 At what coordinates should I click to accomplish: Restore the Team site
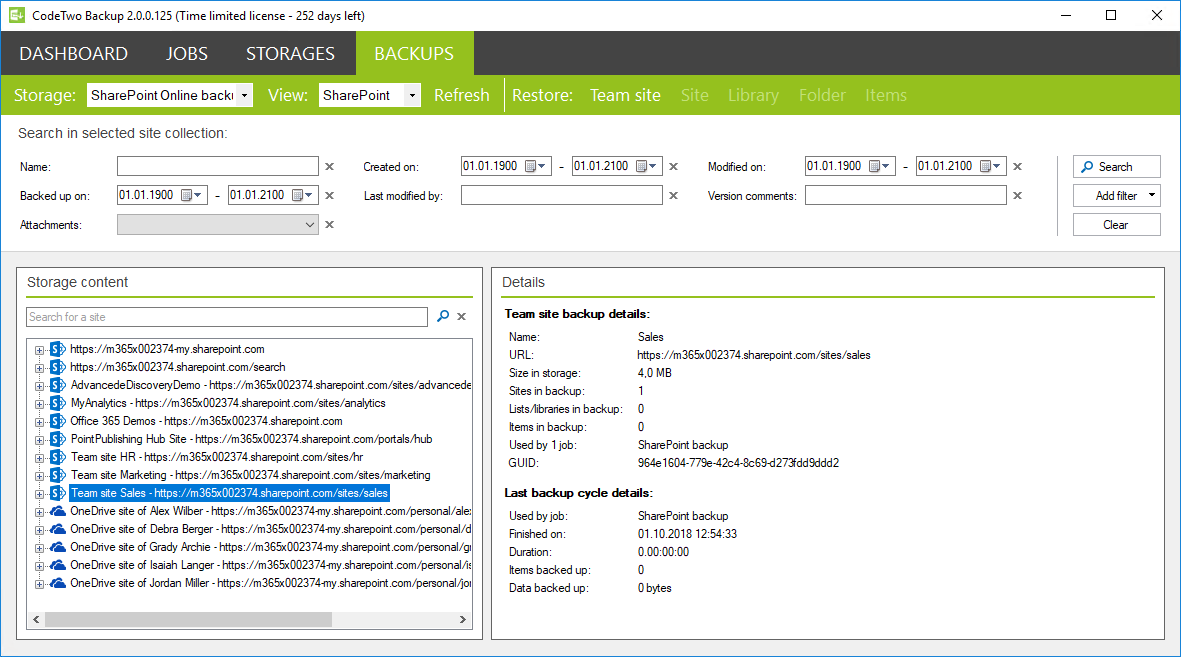point(625,96)
